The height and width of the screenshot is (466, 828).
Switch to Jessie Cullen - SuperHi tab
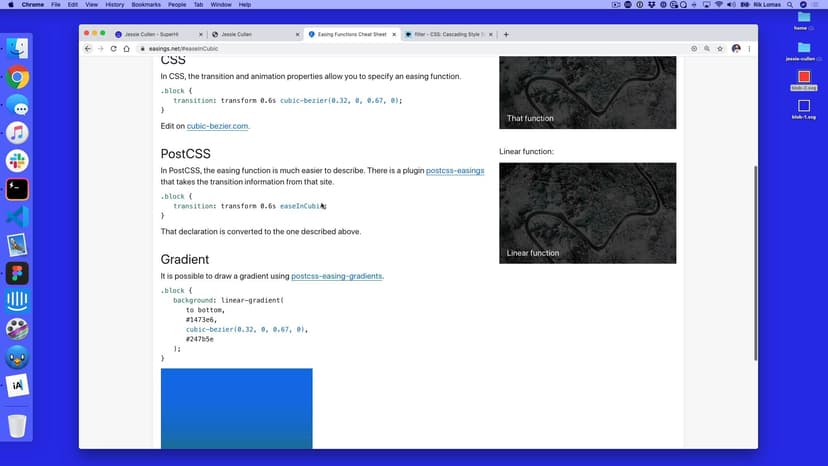[158, 34]
